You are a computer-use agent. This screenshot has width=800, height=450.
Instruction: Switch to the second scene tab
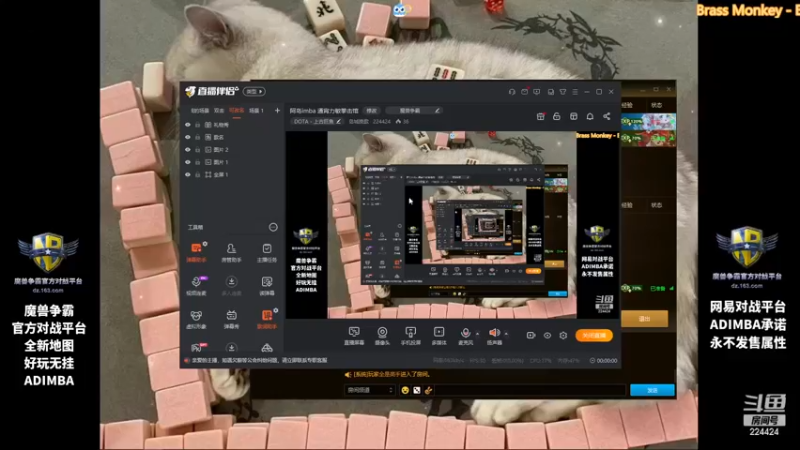point(219,110)
